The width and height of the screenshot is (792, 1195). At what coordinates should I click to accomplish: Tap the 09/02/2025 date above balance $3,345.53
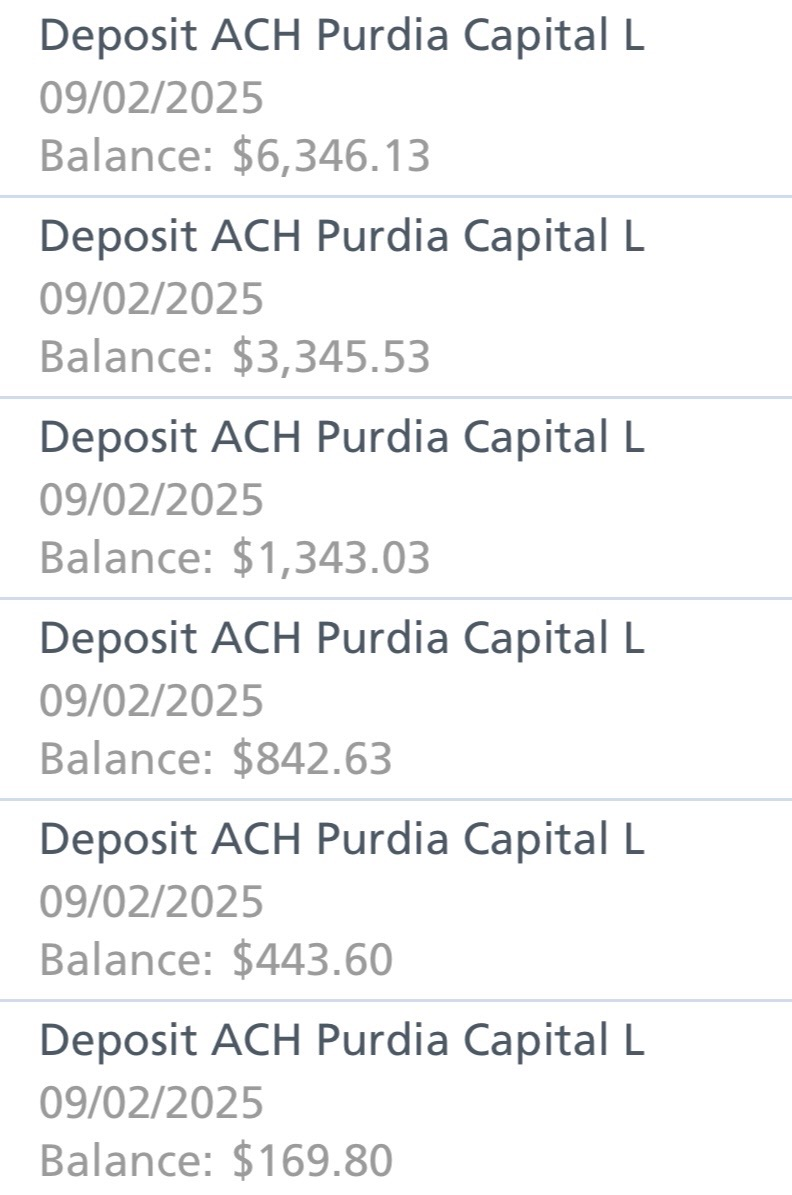point(151,299)
